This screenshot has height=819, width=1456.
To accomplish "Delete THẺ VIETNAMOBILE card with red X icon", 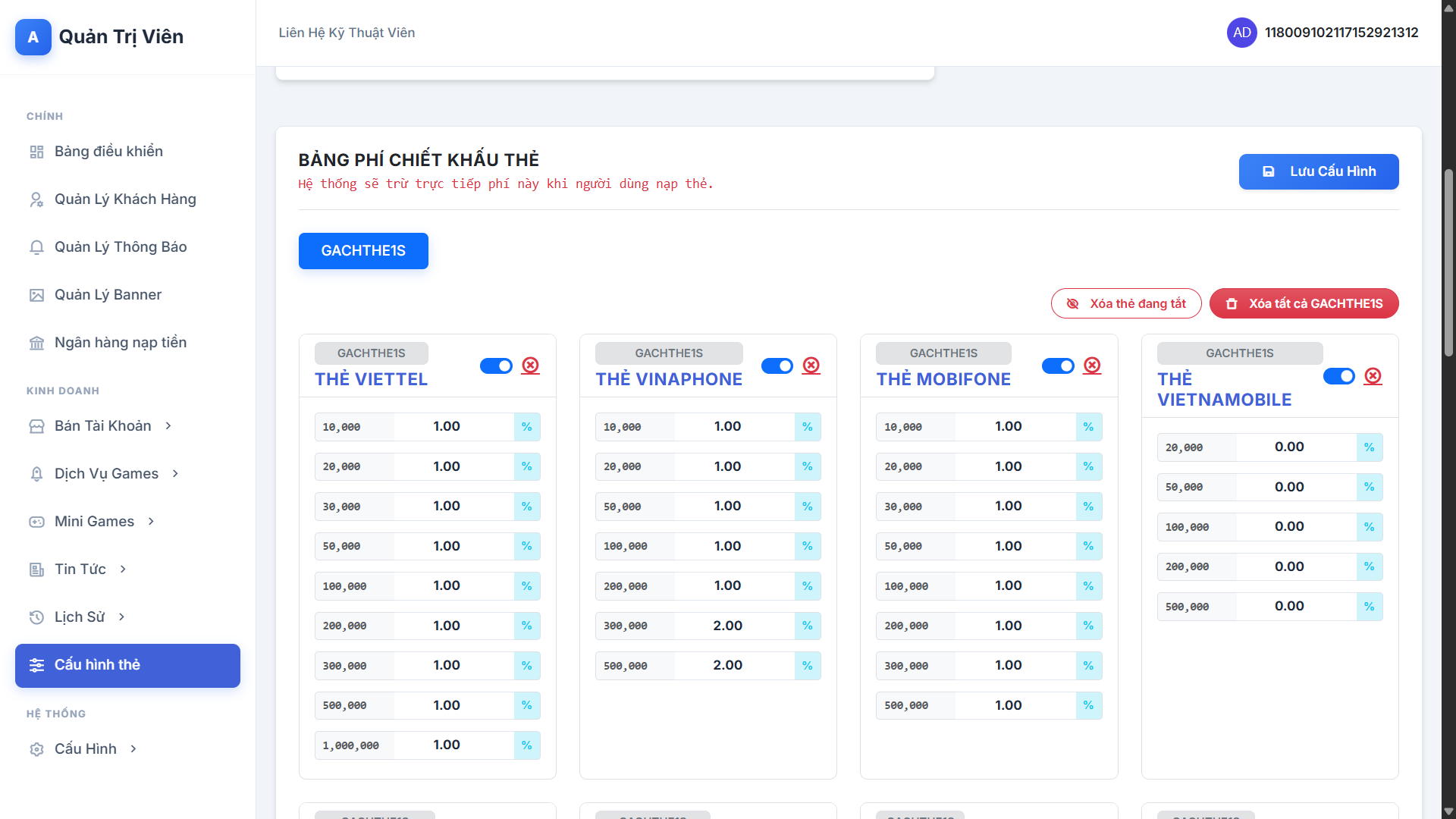I will click(1373, 376).
